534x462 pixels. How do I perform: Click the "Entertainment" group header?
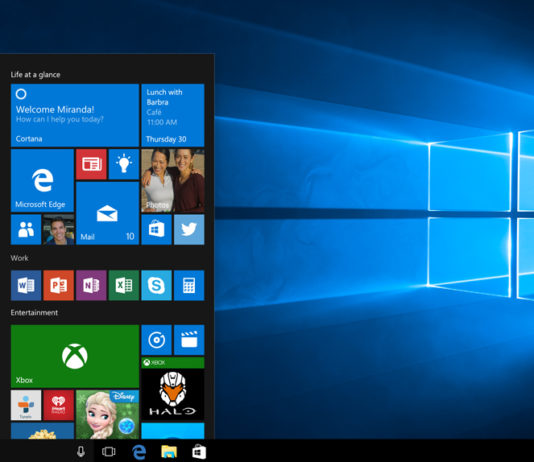coord(34,313)
